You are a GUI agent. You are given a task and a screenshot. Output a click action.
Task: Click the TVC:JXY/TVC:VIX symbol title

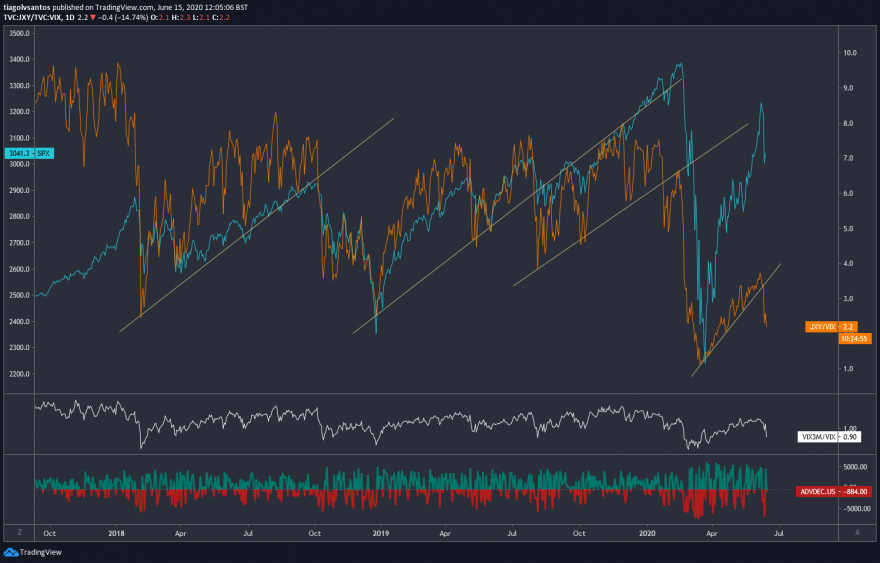click(32, 17)
